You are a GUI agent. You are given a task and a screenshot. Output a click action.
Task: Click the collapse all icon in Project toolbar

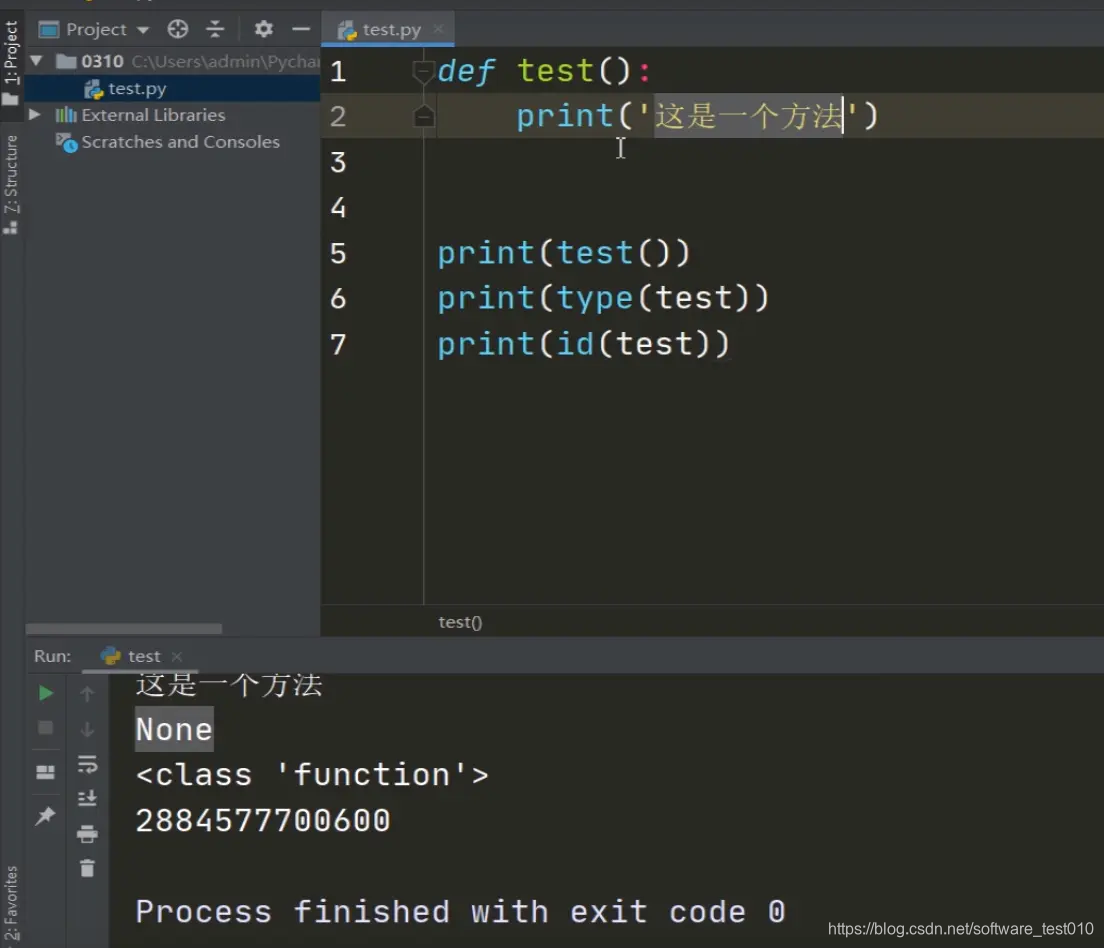[x=215, y=29]
